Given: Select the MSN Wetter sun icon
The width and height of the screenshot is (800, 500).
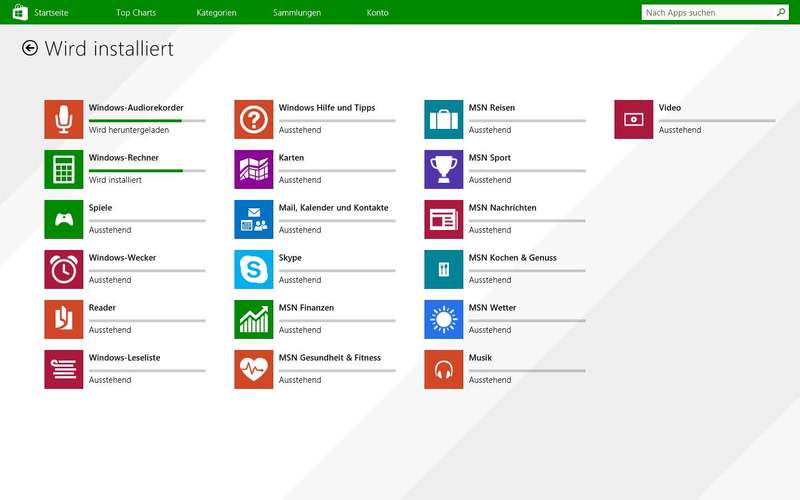Looking at the screenshot, I should pos(444,319).
